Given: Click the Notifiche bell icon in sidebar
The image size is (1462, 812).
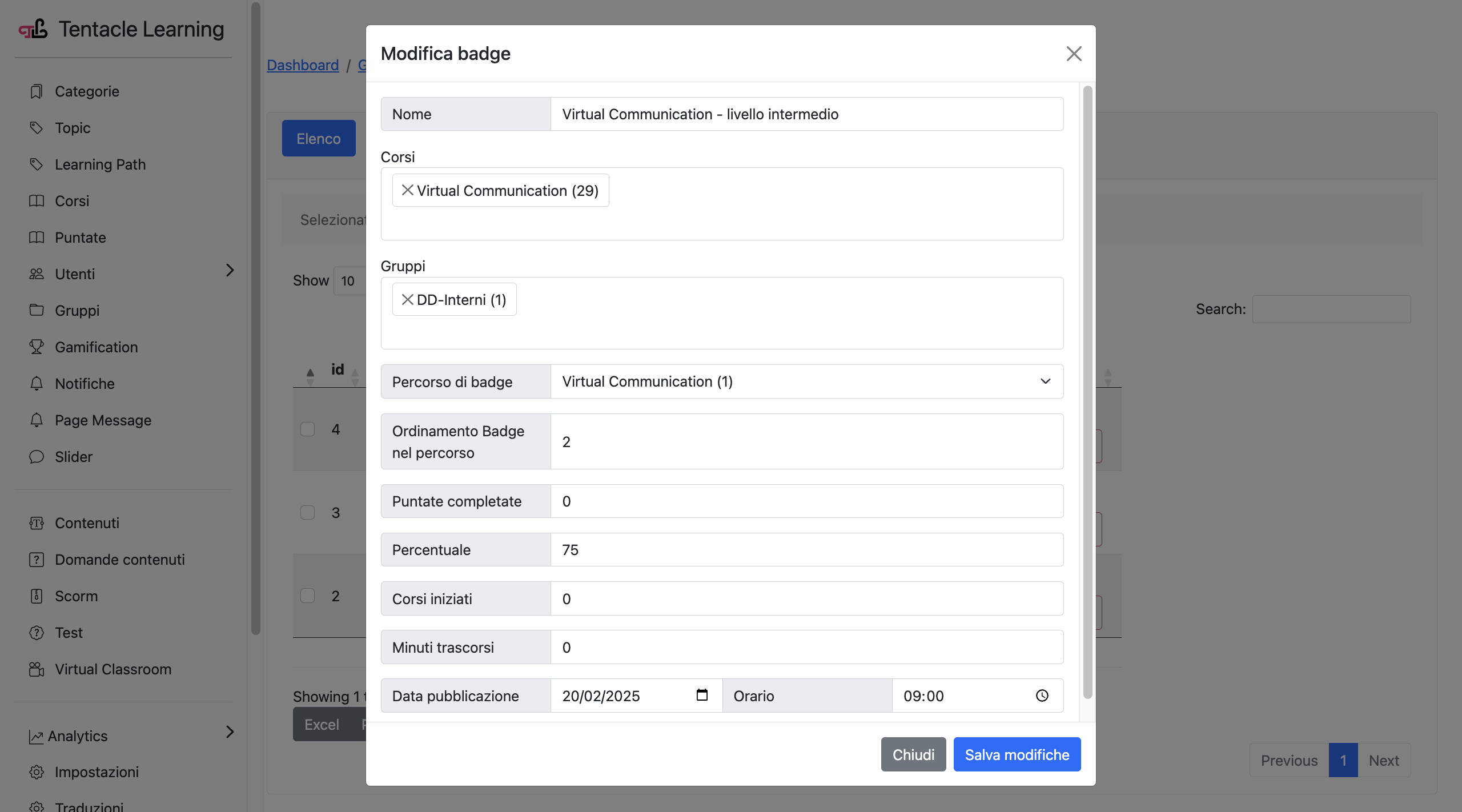Looking at the screenshot, I should click(37, 383).
